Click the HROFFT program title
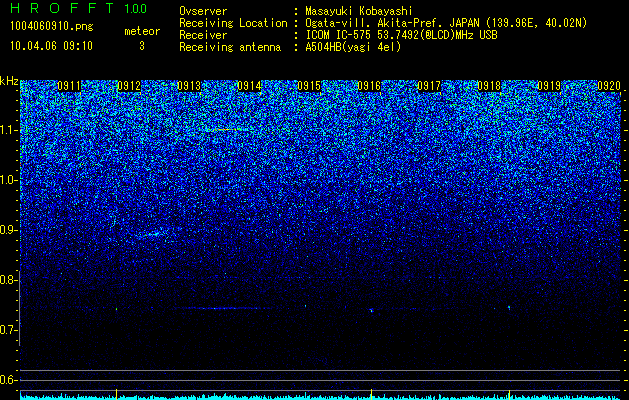Screen dimensions: 629x400 (x=63, y=8)
